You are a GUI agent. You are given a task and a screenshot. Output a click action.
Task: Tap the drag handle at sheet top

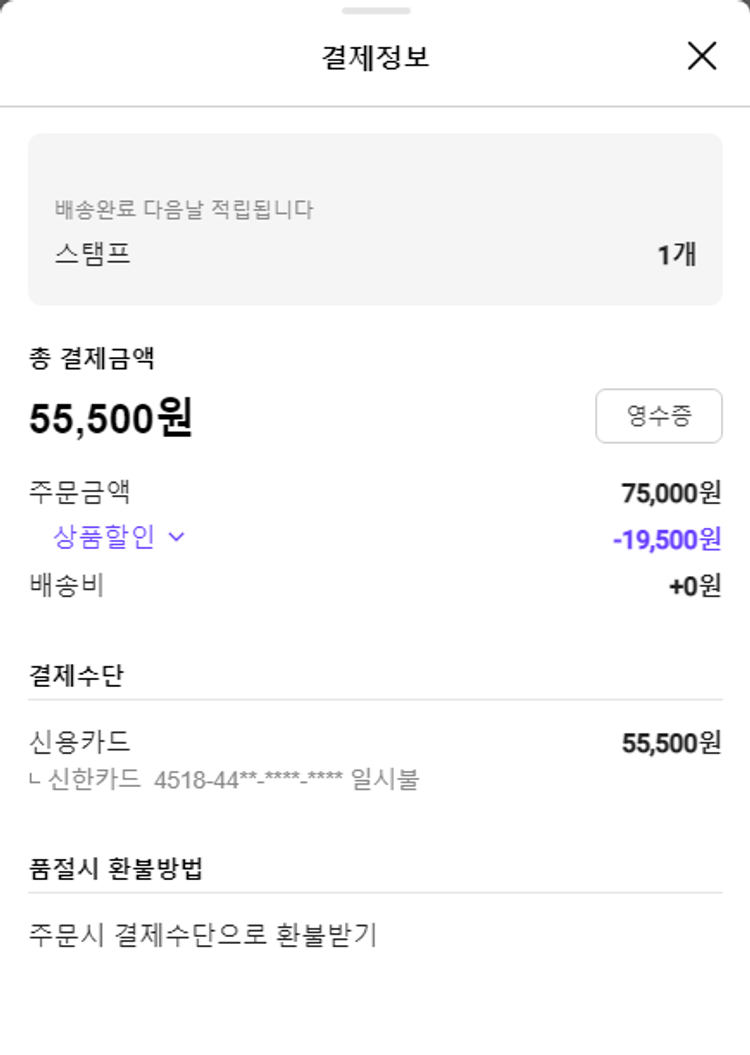point(375,11)
